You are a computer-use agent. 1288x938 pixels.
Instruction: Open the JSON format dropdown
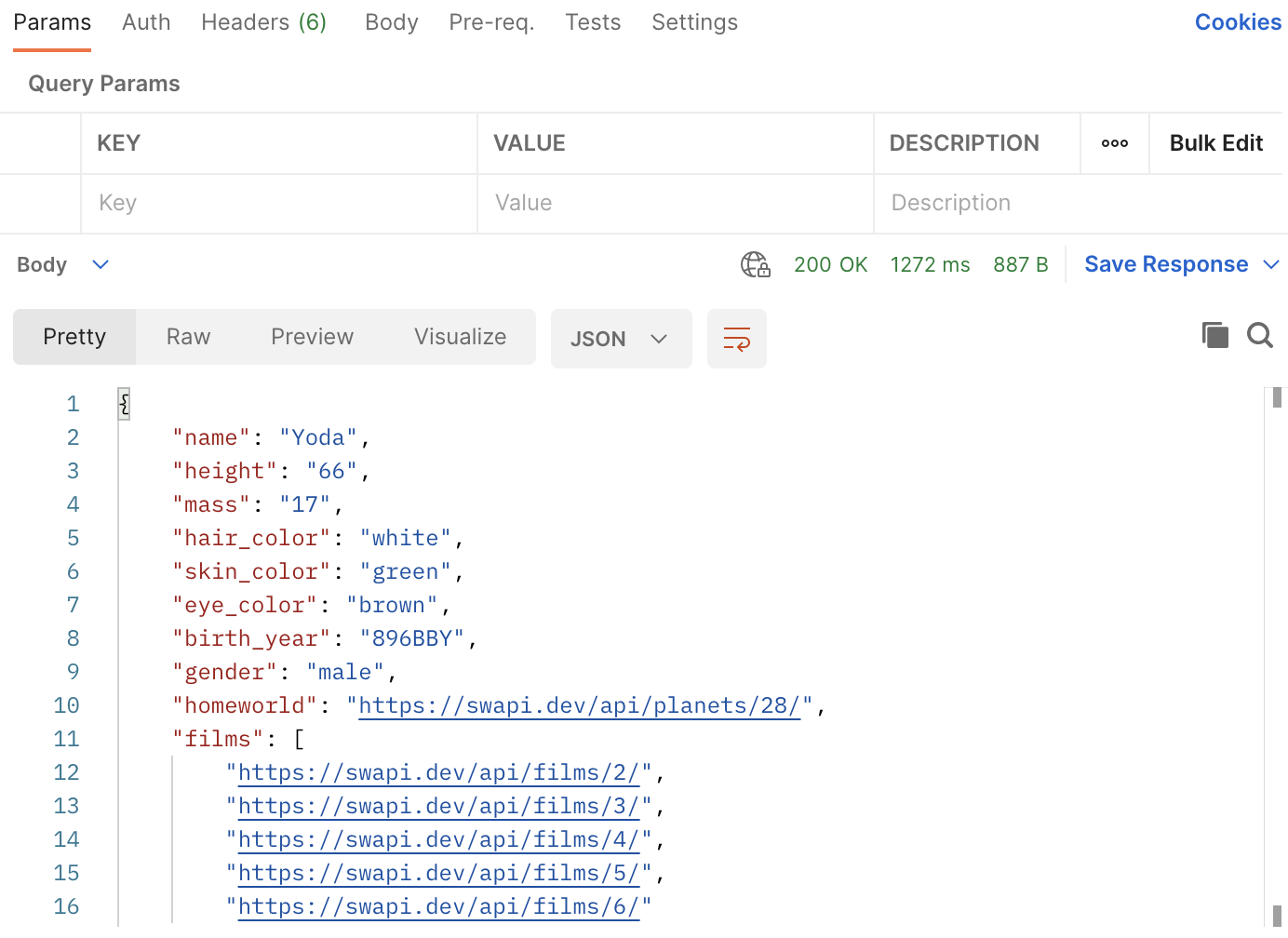(621, 339)
